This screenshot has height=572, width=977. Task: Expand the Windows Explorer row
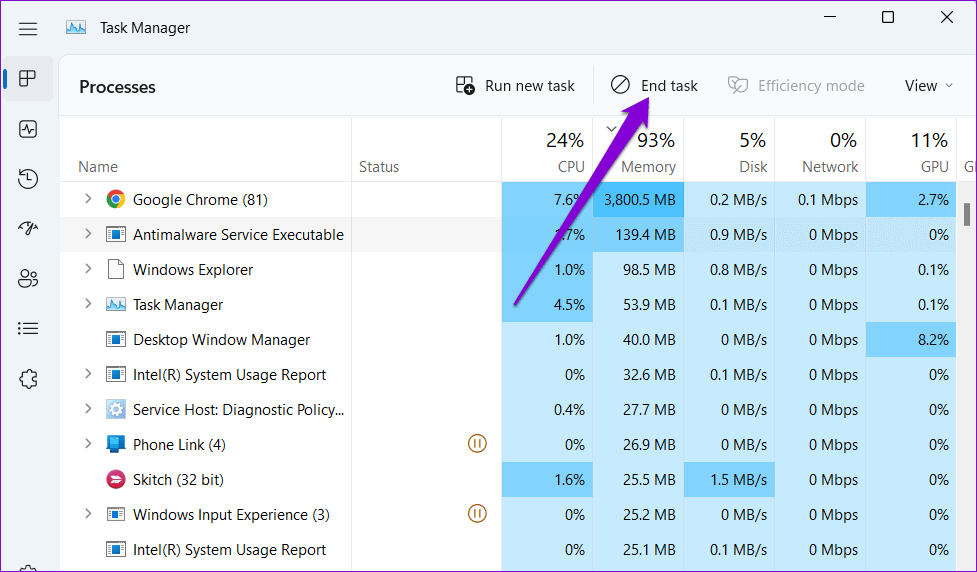(x=88, y=269)
